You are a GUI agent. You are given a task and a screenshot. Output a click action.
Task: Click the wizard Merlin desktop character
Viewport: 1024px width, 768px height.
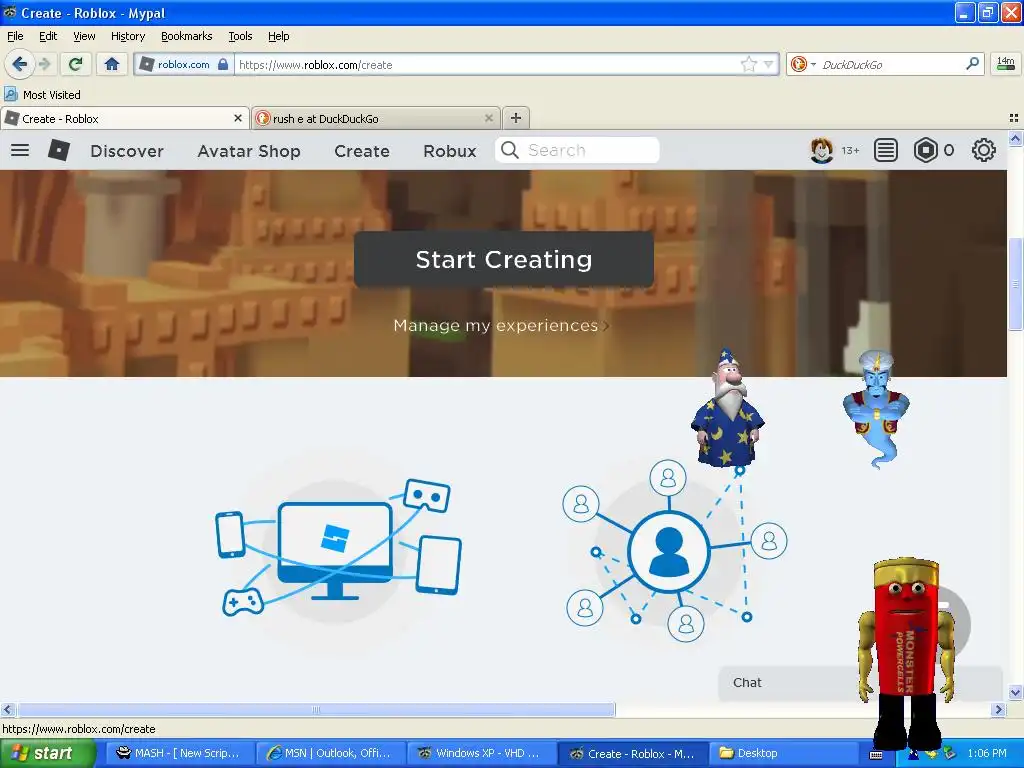click(727, 408)
